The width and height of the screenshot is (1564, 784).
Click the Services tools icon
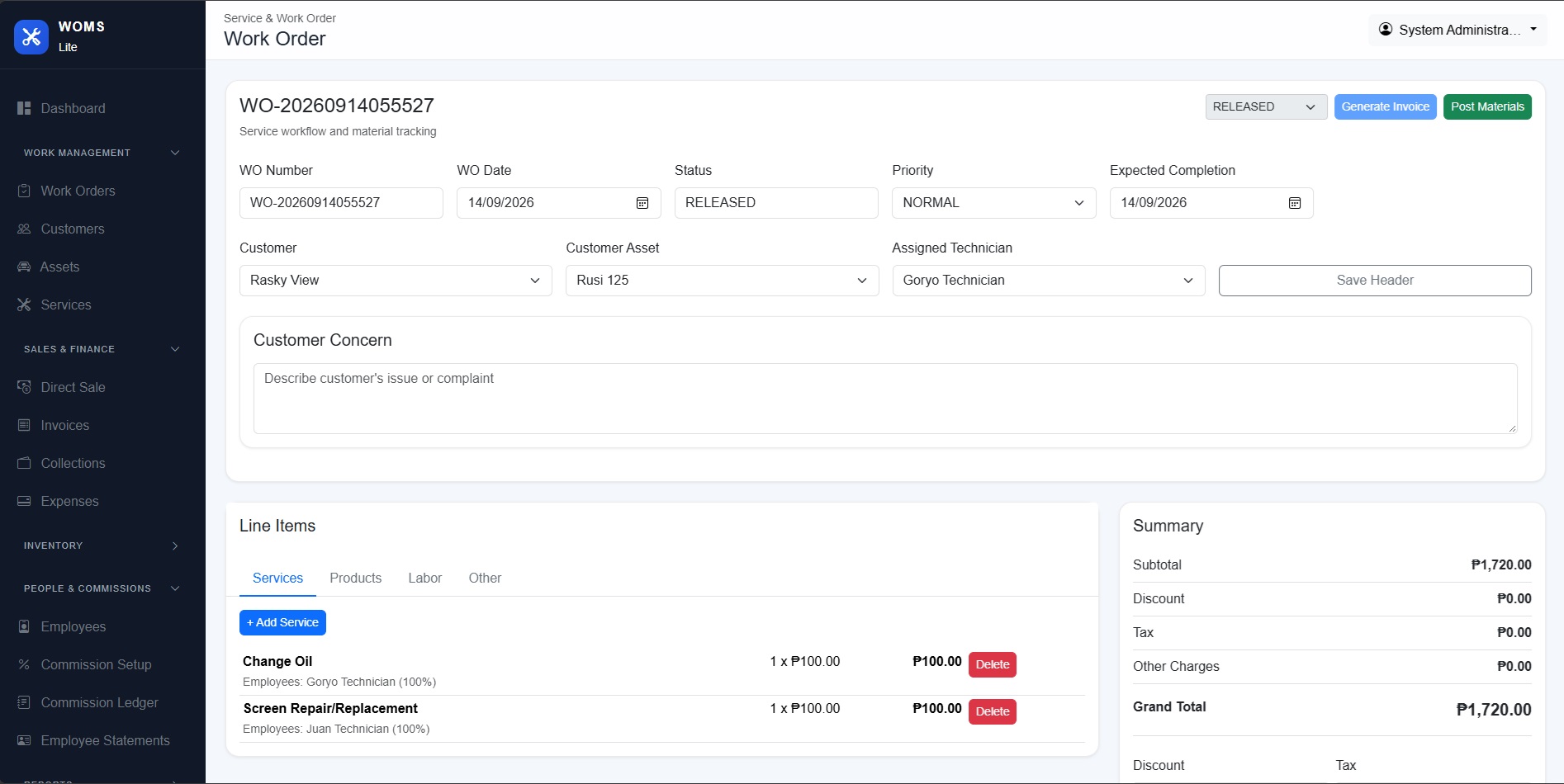(x=24, y=305)
